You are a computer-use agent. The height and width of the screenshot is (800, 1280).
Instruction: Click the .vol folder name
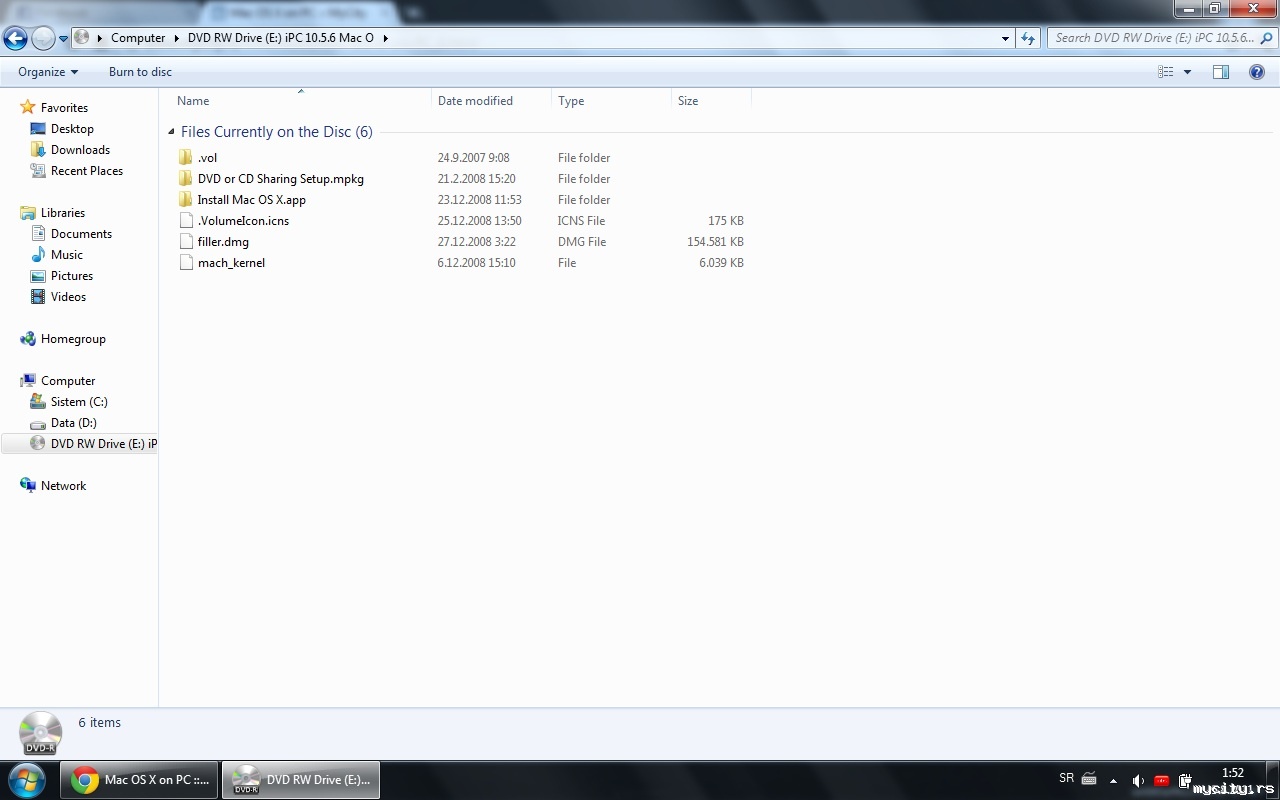[207, 158]
